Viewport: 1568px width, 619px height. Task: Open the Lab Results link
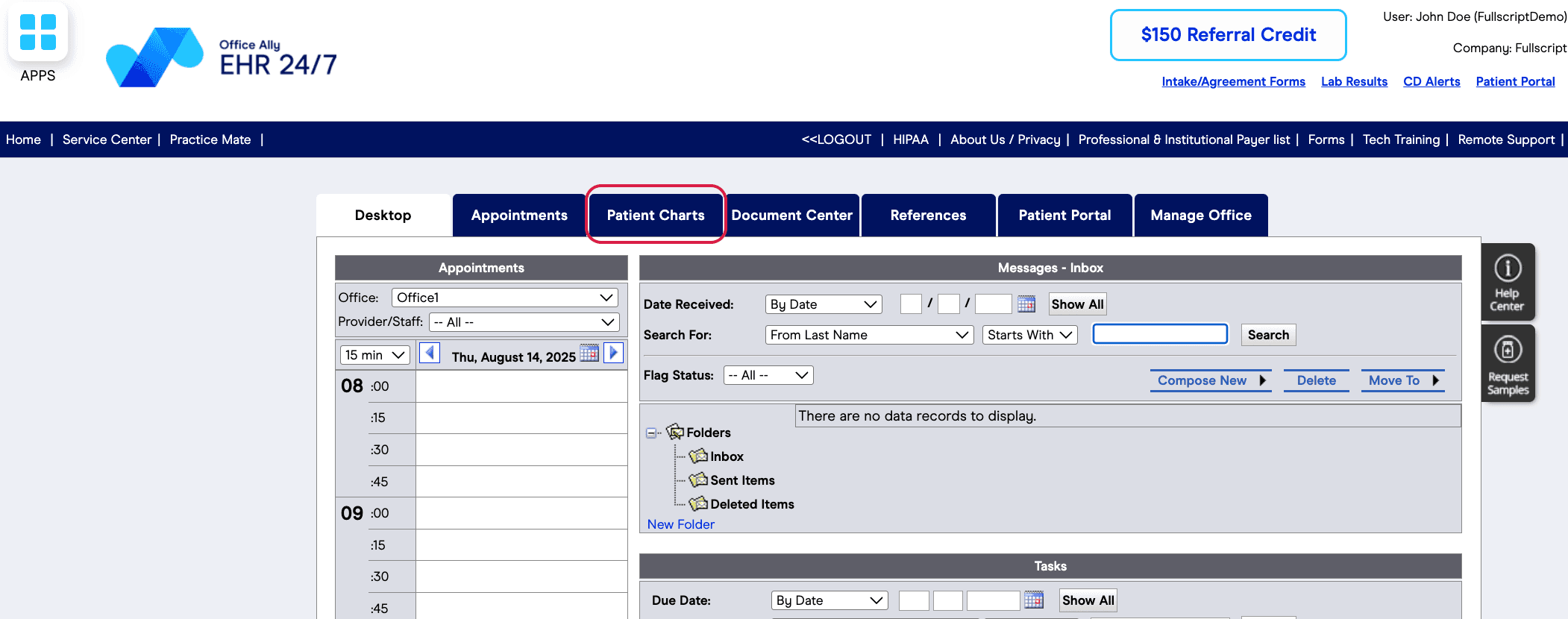[1355, 81]
